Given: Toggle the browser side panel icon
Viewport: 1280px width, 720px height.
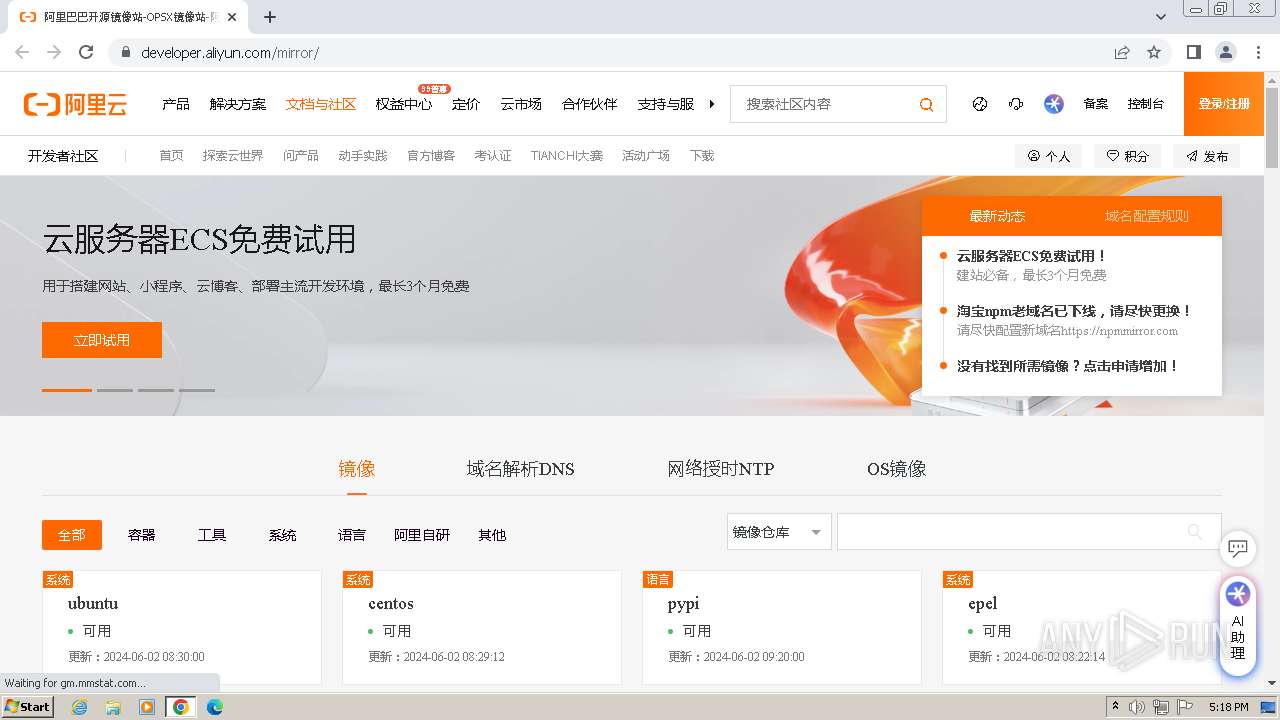Looking at the screenshot, I should click(x=1194, y=52).
